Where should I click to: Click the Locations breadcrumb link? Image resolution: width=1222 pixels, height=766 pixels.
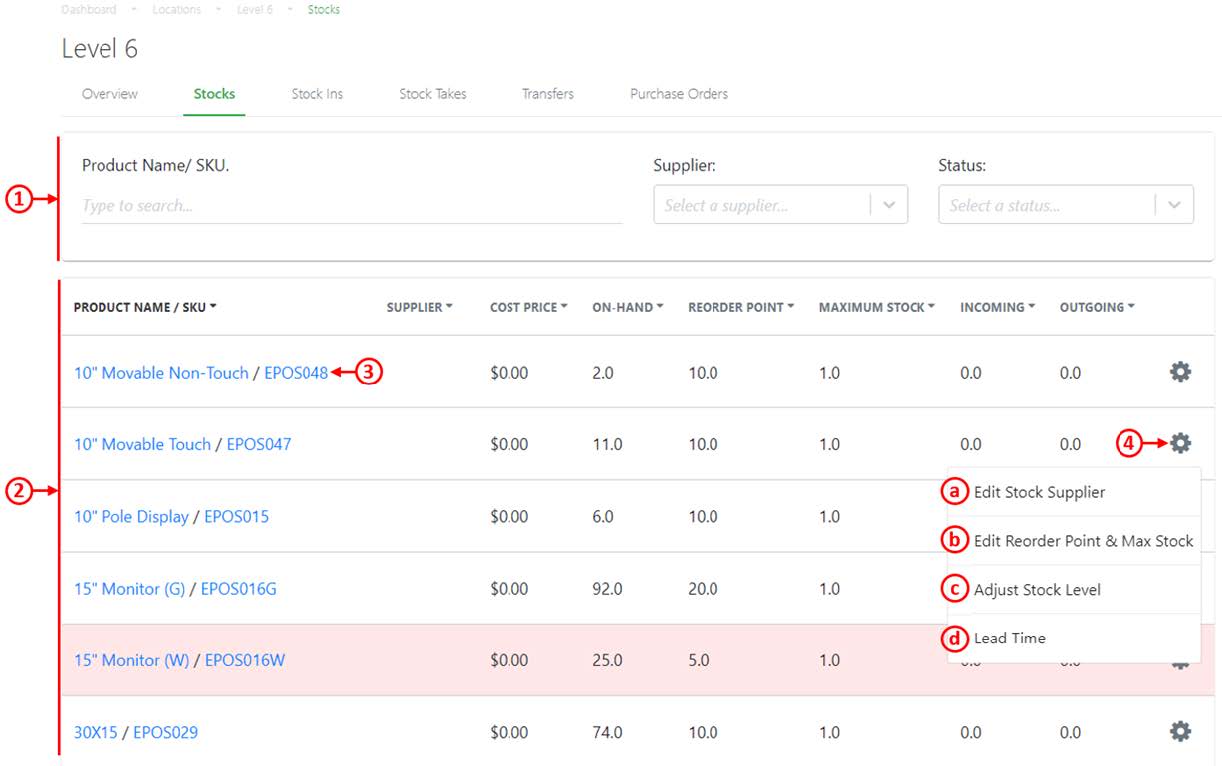point(176,9)
